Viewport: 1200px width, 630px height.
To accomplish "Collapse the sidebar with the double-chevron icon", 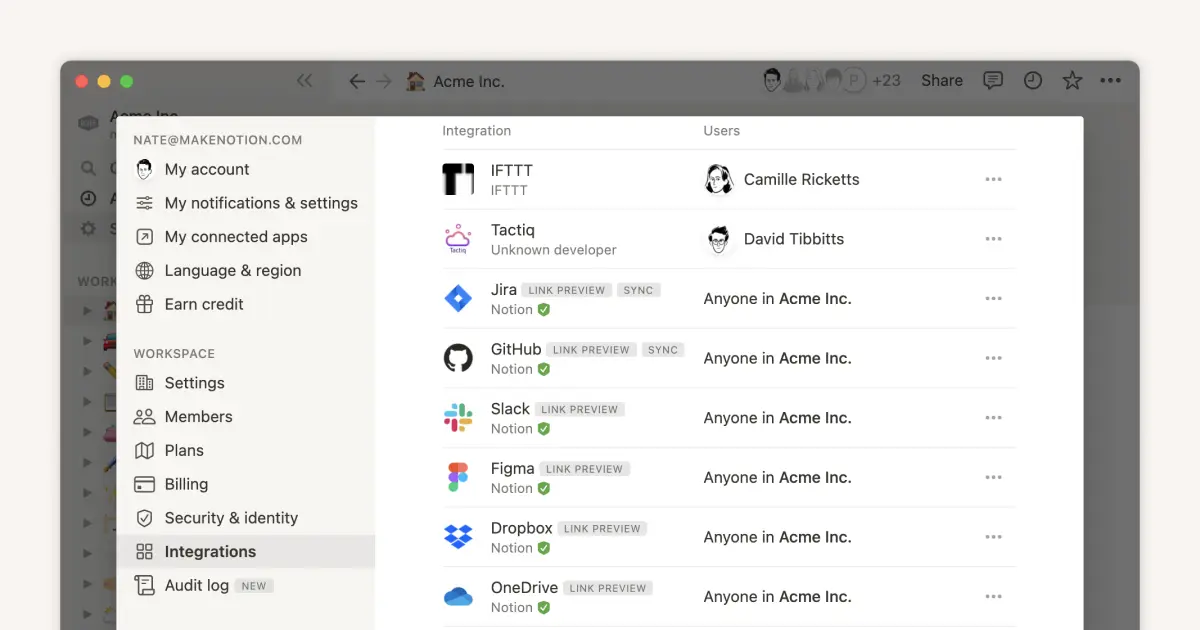I will coord(305,80).
